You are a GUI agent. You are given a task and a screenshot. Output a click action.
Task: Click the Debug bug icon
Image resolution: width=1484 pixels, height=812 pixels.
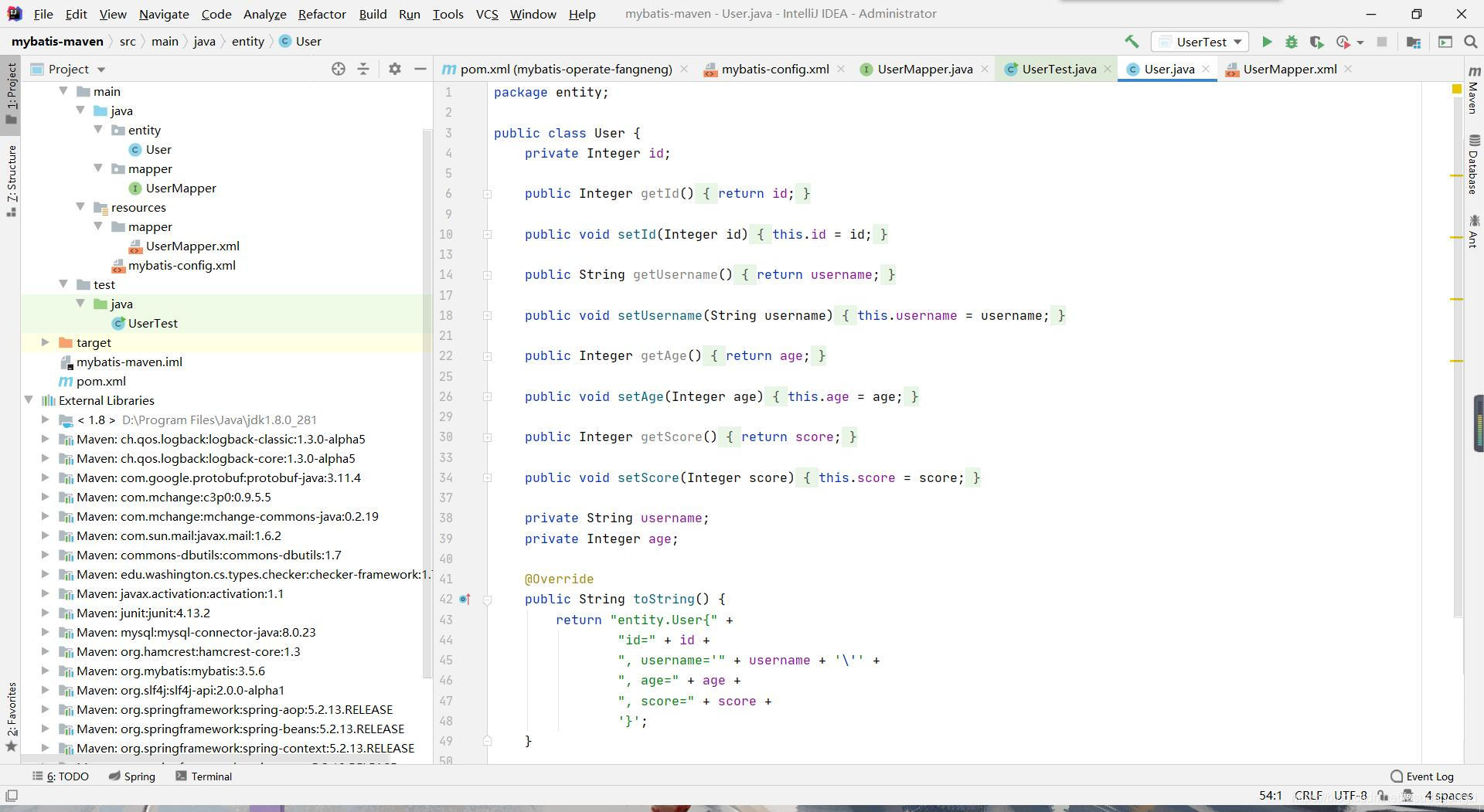click(x=1292, y=42)
